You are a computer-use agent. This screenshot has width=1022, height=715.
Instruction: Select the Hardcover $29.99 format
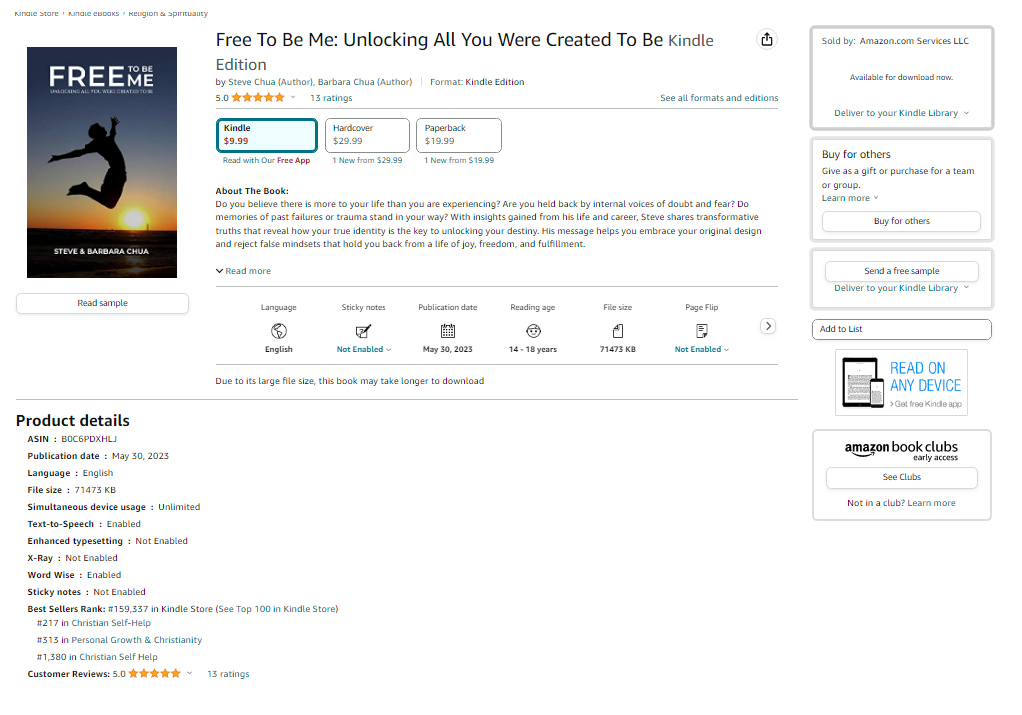(367, 135)
